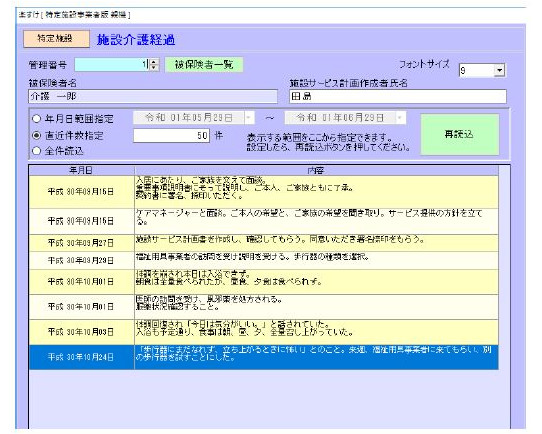
Task: Select the highlighted 平成30年10月24日 row
Action: click(264, 357)
